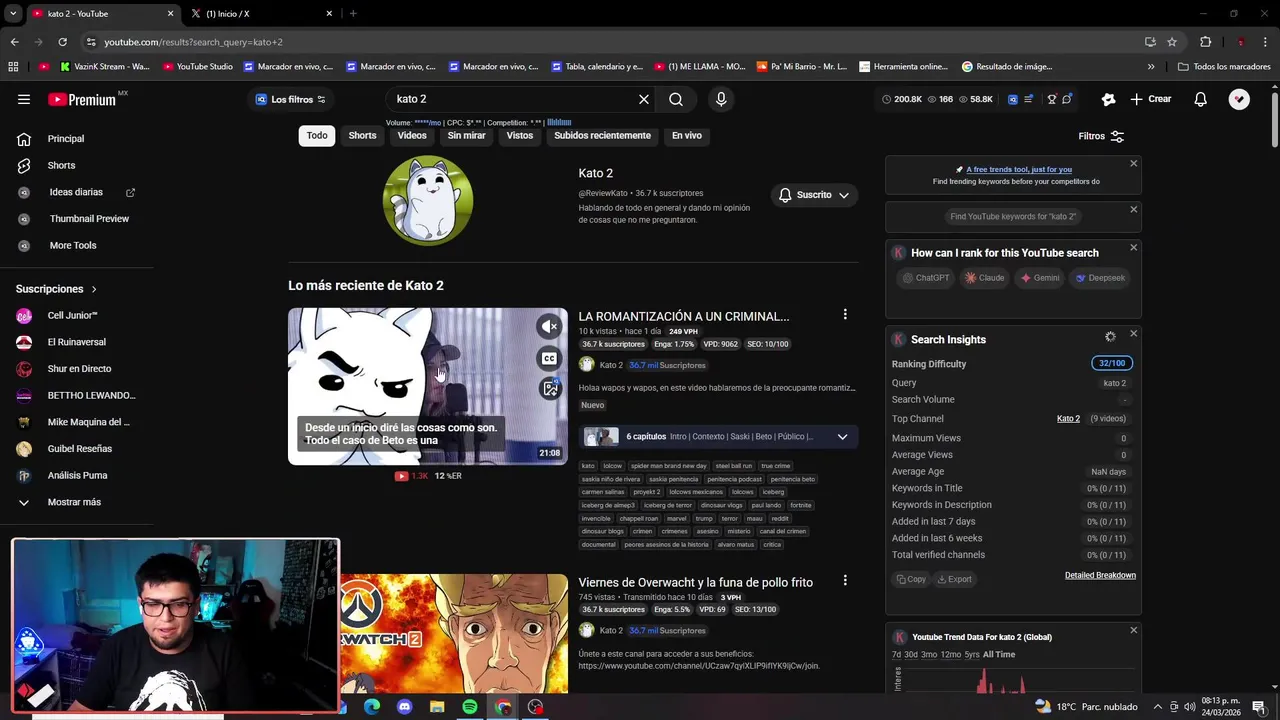Open the three-dot menu for the Romantización video
Viewport: 1280px width, 720px height.
pyautogui.click(x=845, y=315)
